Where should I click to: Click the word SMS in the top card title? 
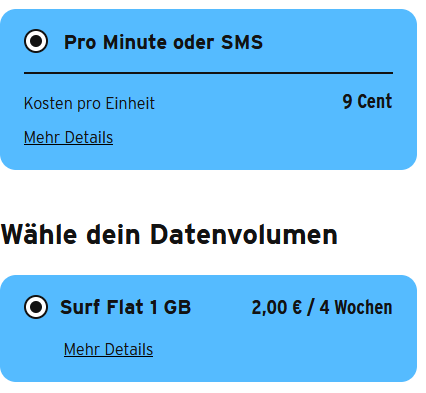(x=242, y=42)
